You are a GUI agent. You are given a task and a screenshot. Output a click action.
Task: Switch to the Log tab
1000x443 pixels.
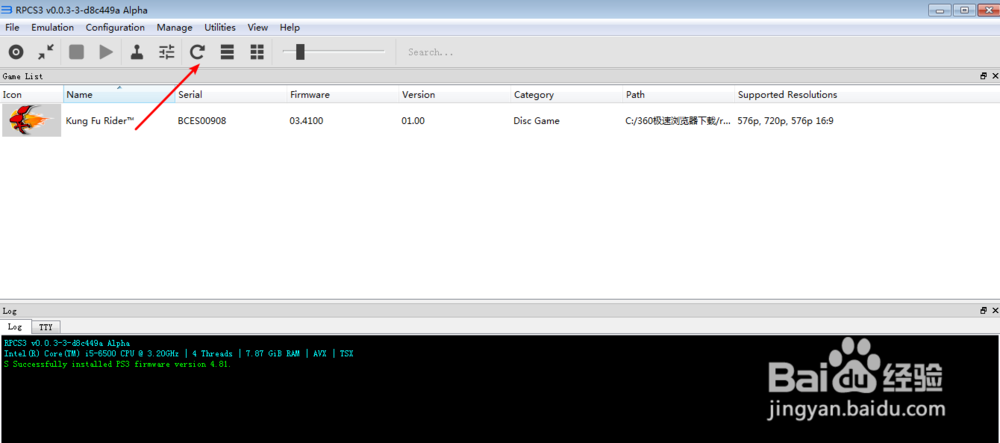(15, 327)
